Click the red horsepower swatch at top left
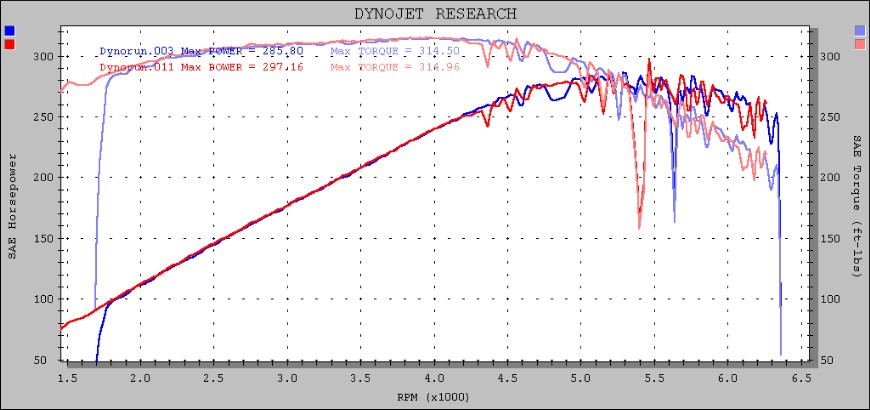The width and height of the screenshot is (870, 410). click(x=9, y=44)
